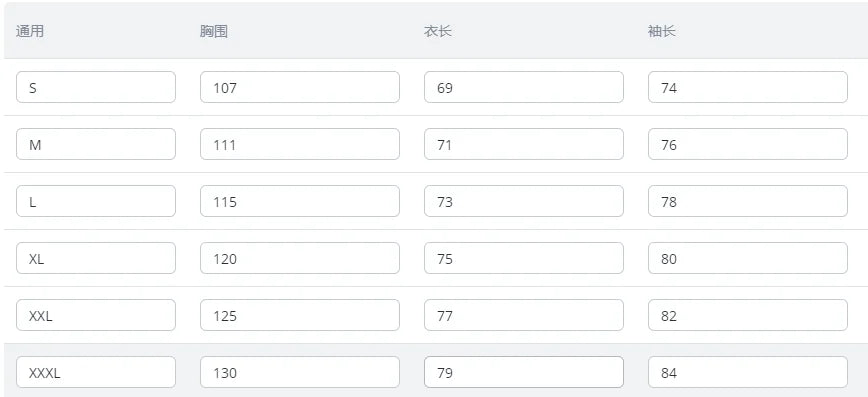Click the sleeve length field showing 80
This screenshot has width=868, height=397.
(747, 258)
